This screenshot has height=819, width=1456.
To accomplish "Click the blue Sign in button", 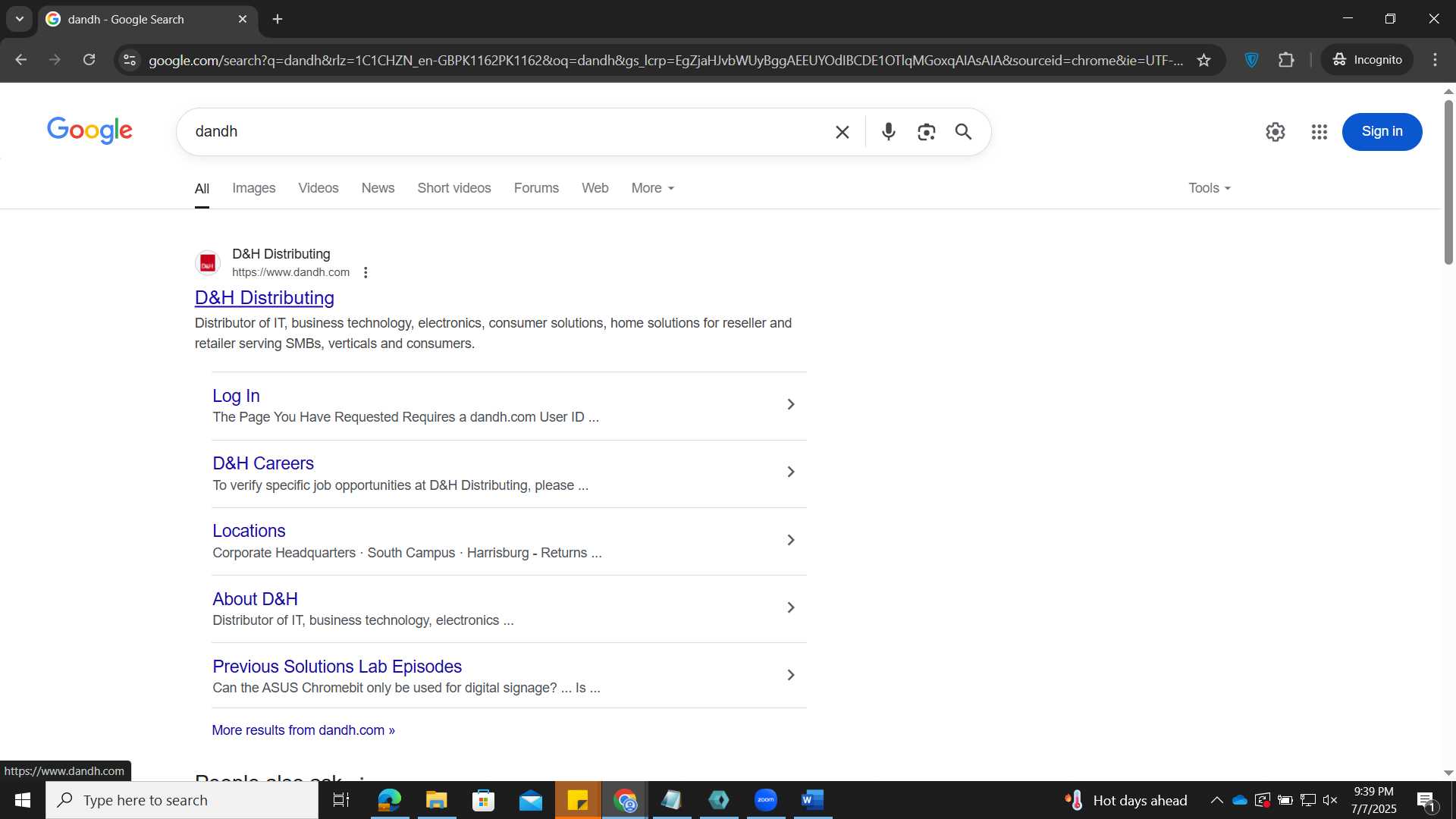I will point(1382,132).
